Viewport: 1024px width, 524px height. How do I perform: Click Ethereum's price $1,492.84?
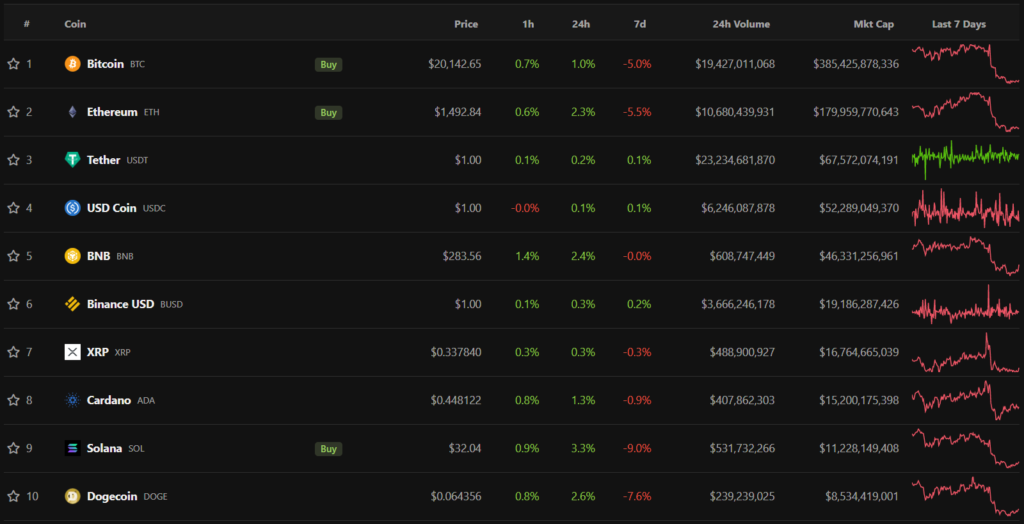coord(458,112)
